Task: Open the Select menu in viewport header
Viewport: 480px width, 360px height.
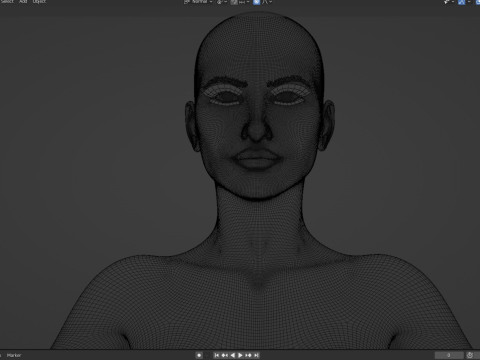Action: [x=7, y=2]
